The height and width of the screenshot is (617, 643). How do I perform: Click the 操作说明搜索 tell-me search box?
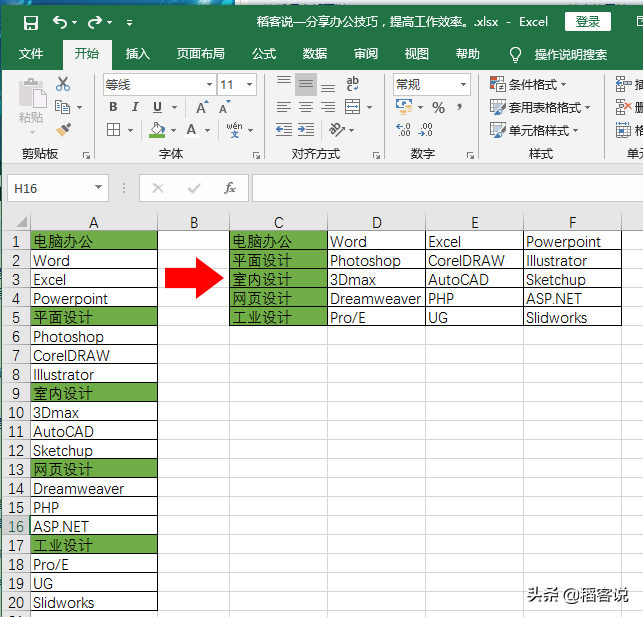pyautogui.click(x=570, y=55)
